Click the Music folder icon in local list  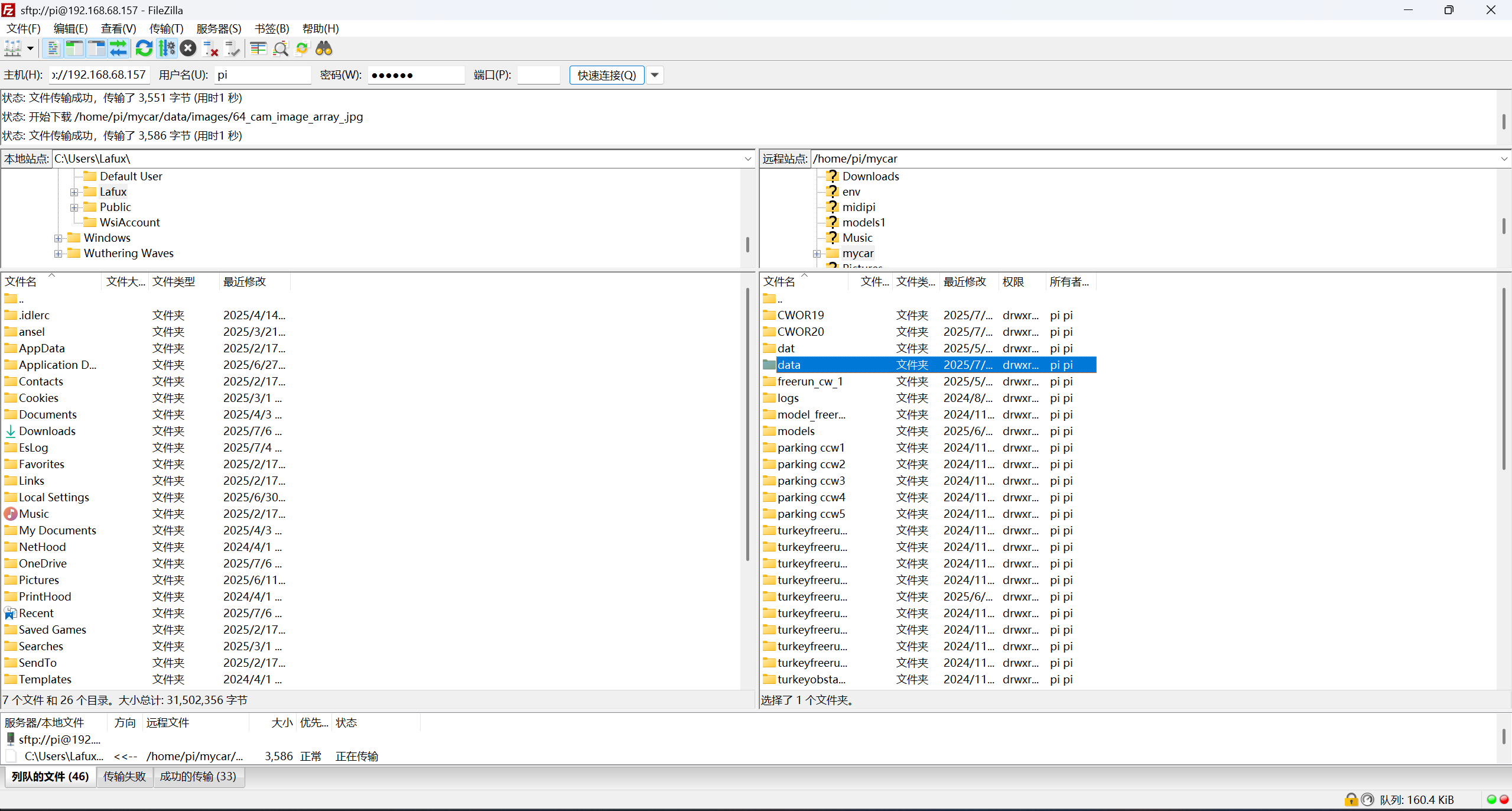point(11,514)
